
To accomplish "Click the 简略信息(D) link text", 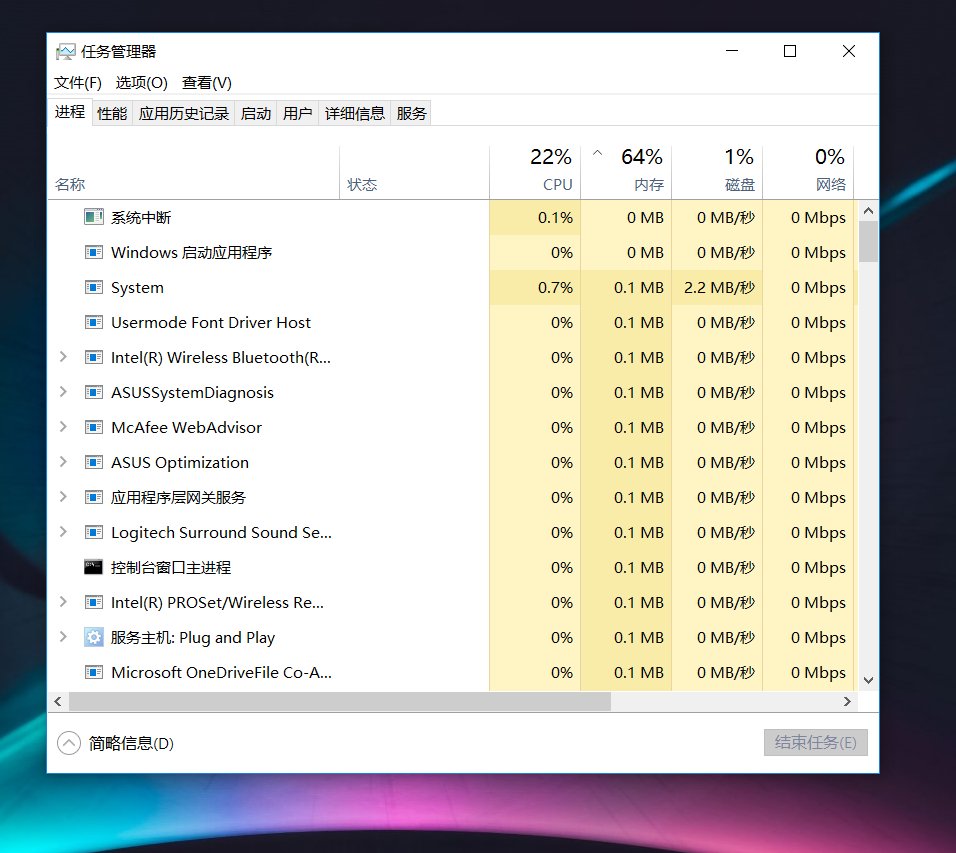I will pyautogui.click(x=131, y=743).
